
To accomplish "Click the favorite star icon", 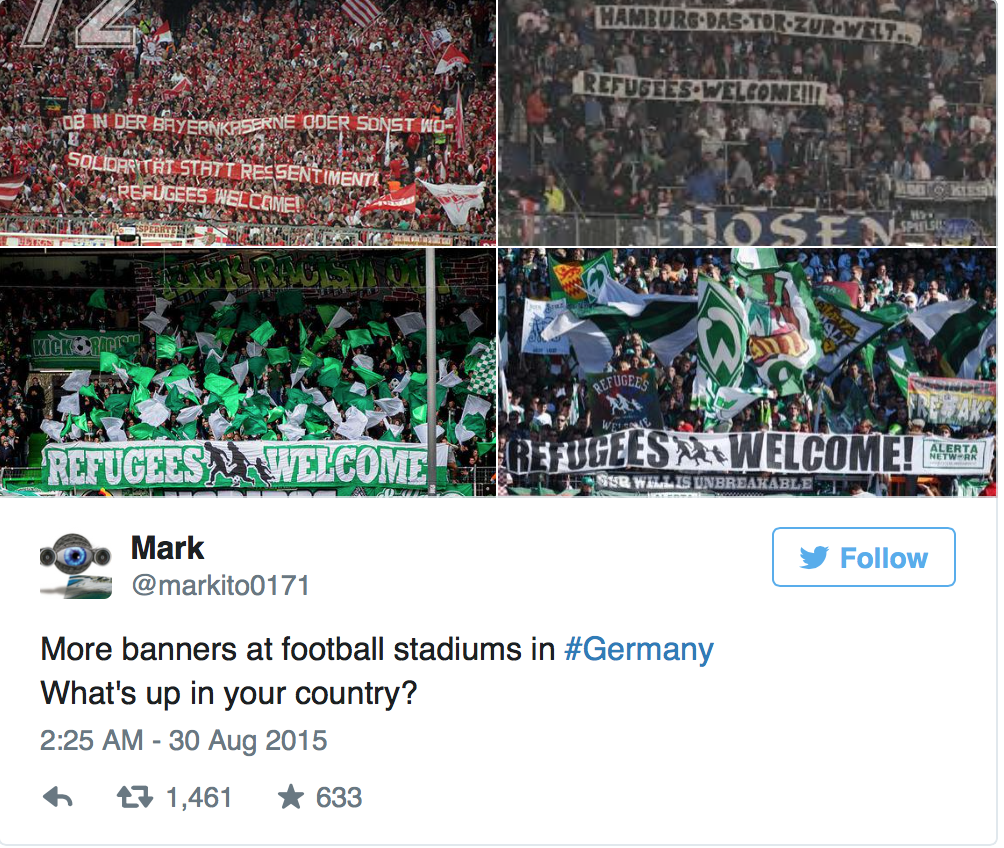I will click(290, 797).
